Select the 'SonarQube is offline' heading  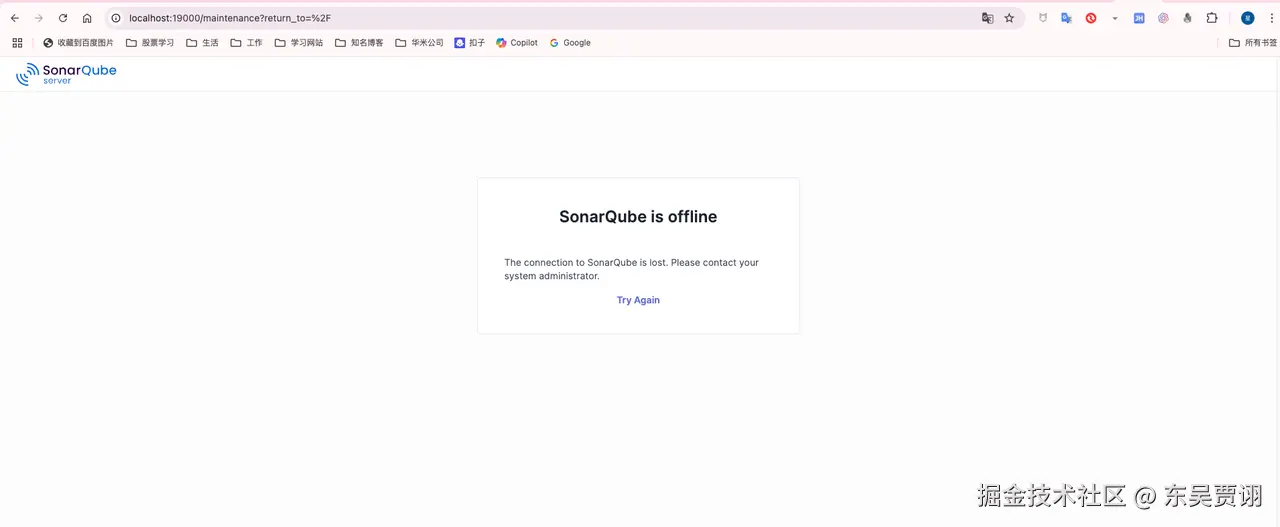[x=638, y=217]
